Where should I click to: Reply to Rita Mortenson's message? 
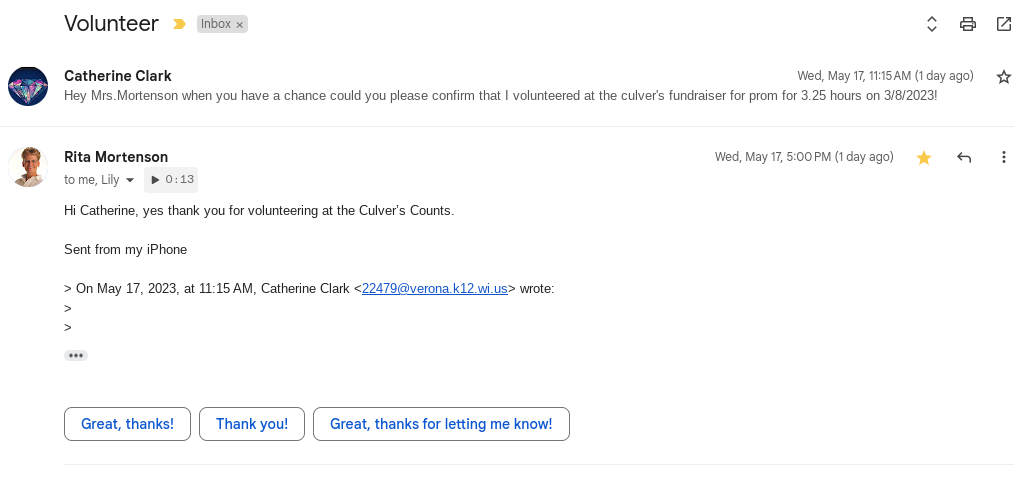(964, 157)
